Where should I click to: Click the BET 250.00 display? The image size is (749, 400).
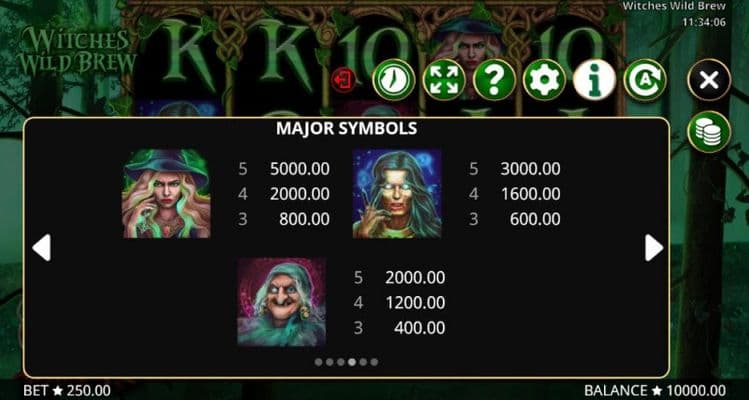[67, 390]
